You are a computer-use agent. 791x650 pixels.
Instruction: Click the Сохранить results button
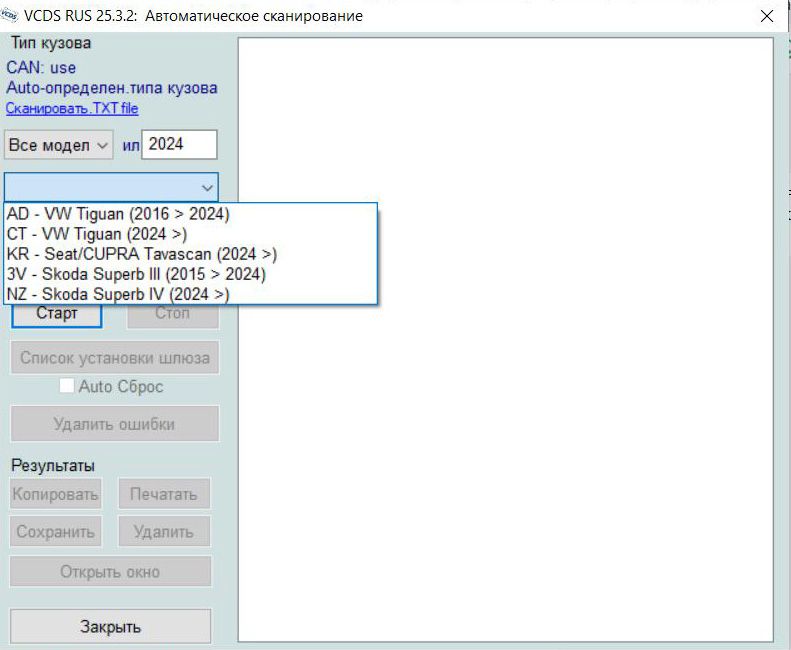click(x=55, y=531)
